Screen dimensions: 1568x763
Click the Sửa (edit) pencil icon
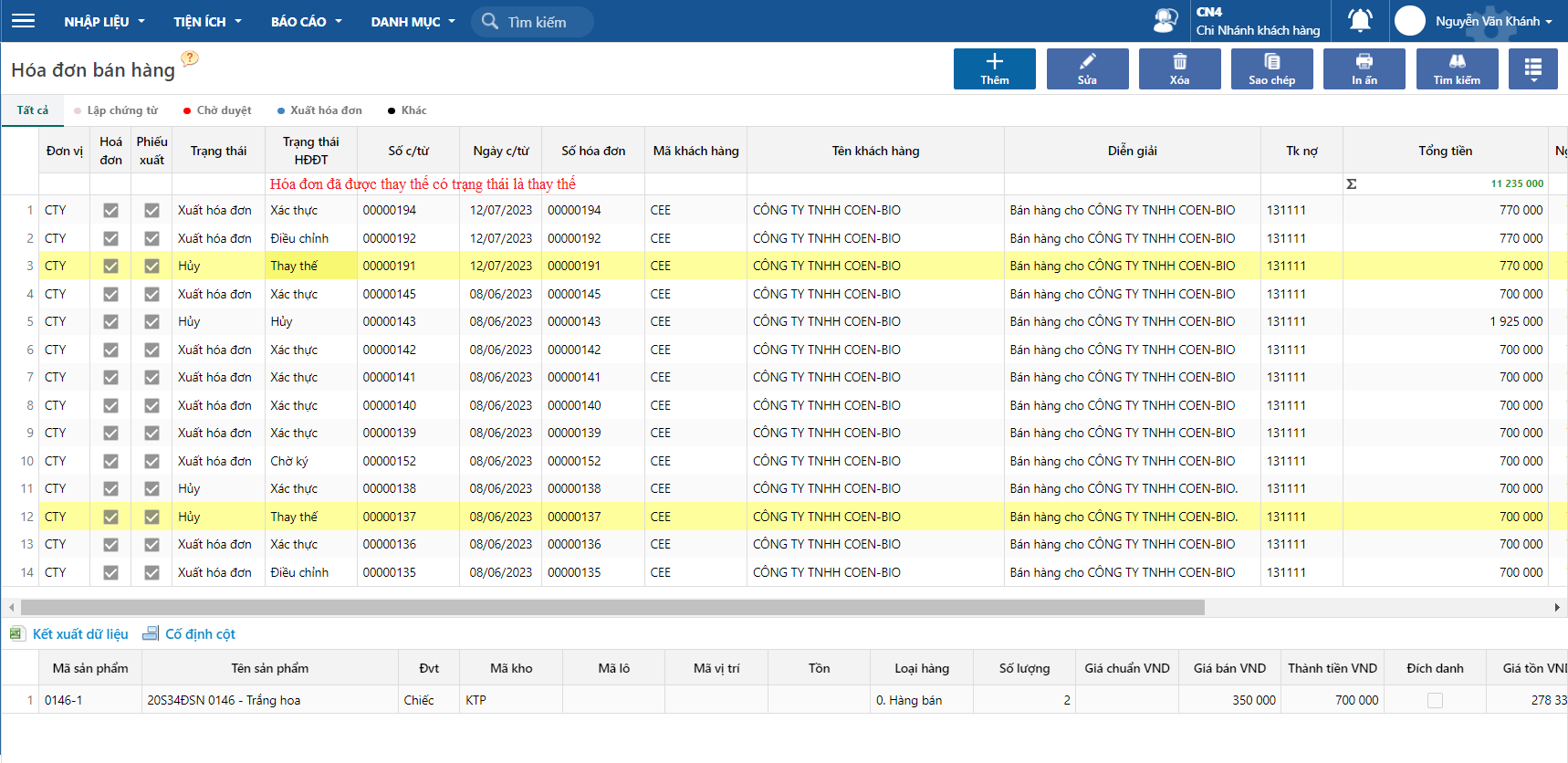click(x=1087, y=62)
